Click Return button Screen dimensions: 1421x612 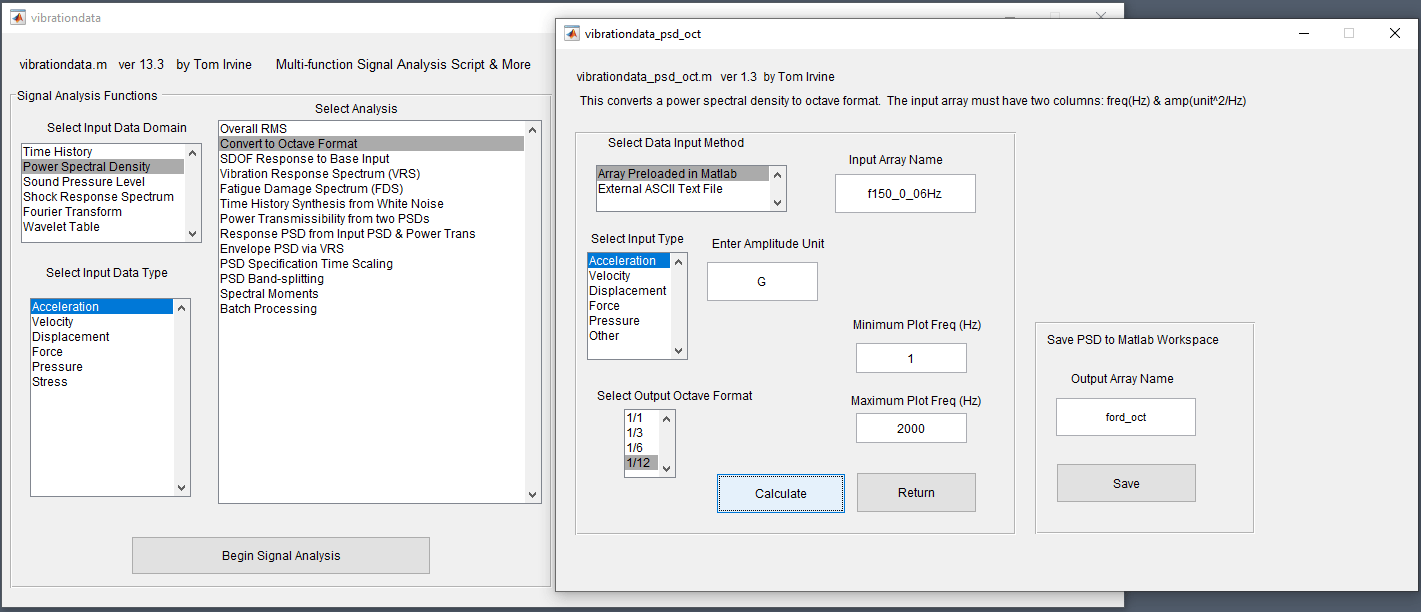tap(916, 492)
